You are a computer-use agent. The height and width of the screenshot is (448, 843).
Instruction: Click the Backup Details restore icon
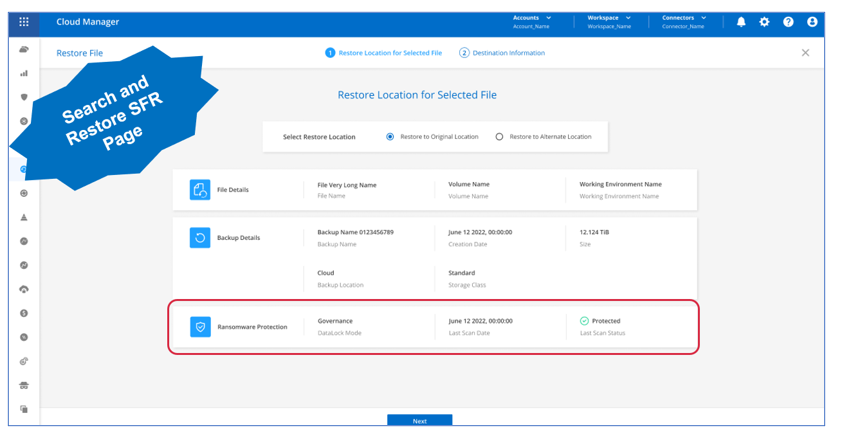point(200,238)
